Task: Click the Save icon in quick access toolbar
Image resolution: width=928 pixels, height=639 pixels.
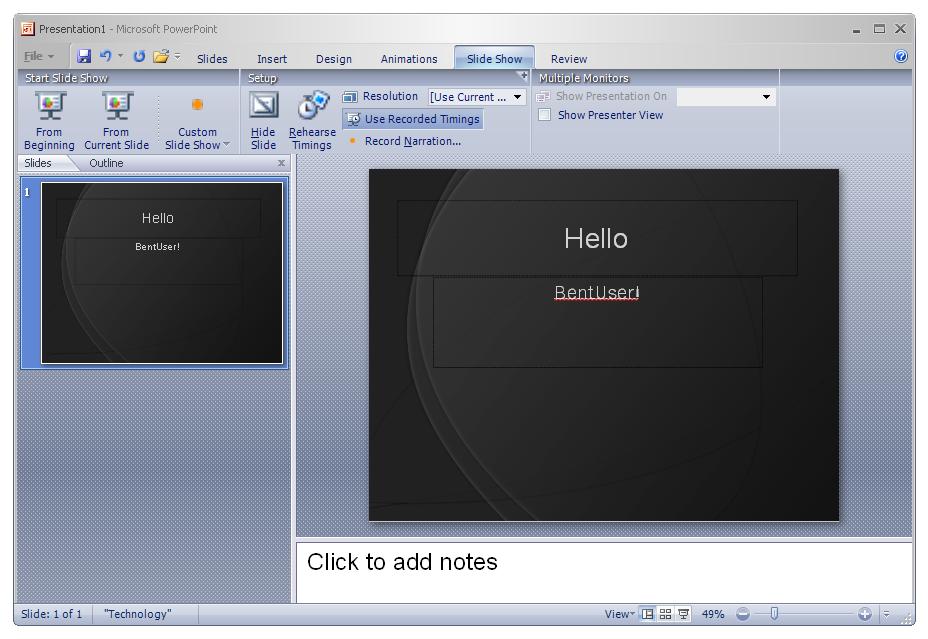Action: pos(84,56)
